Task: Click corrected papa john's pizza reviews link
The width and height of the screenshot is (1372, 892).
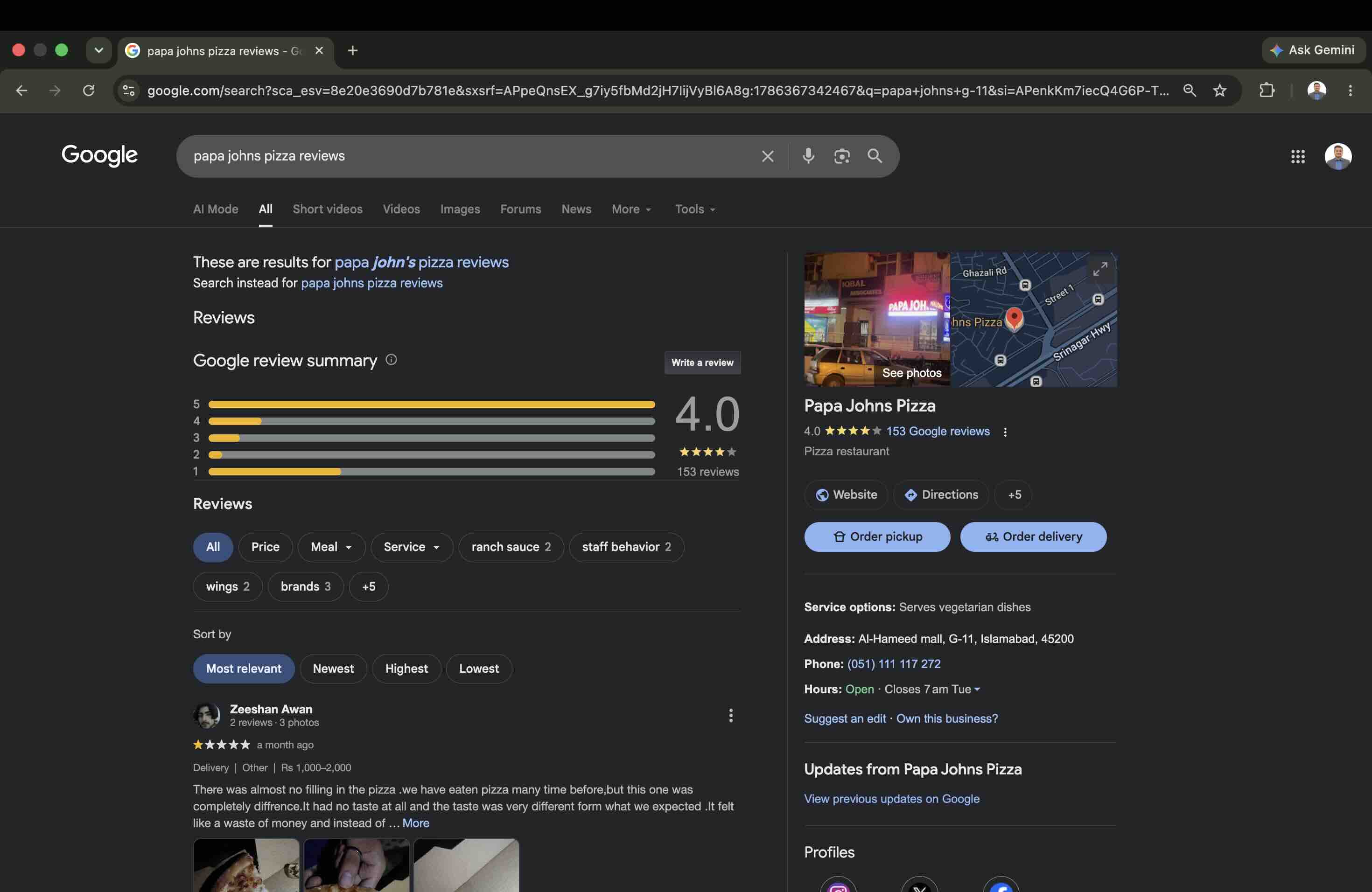Action: (421, 262)
